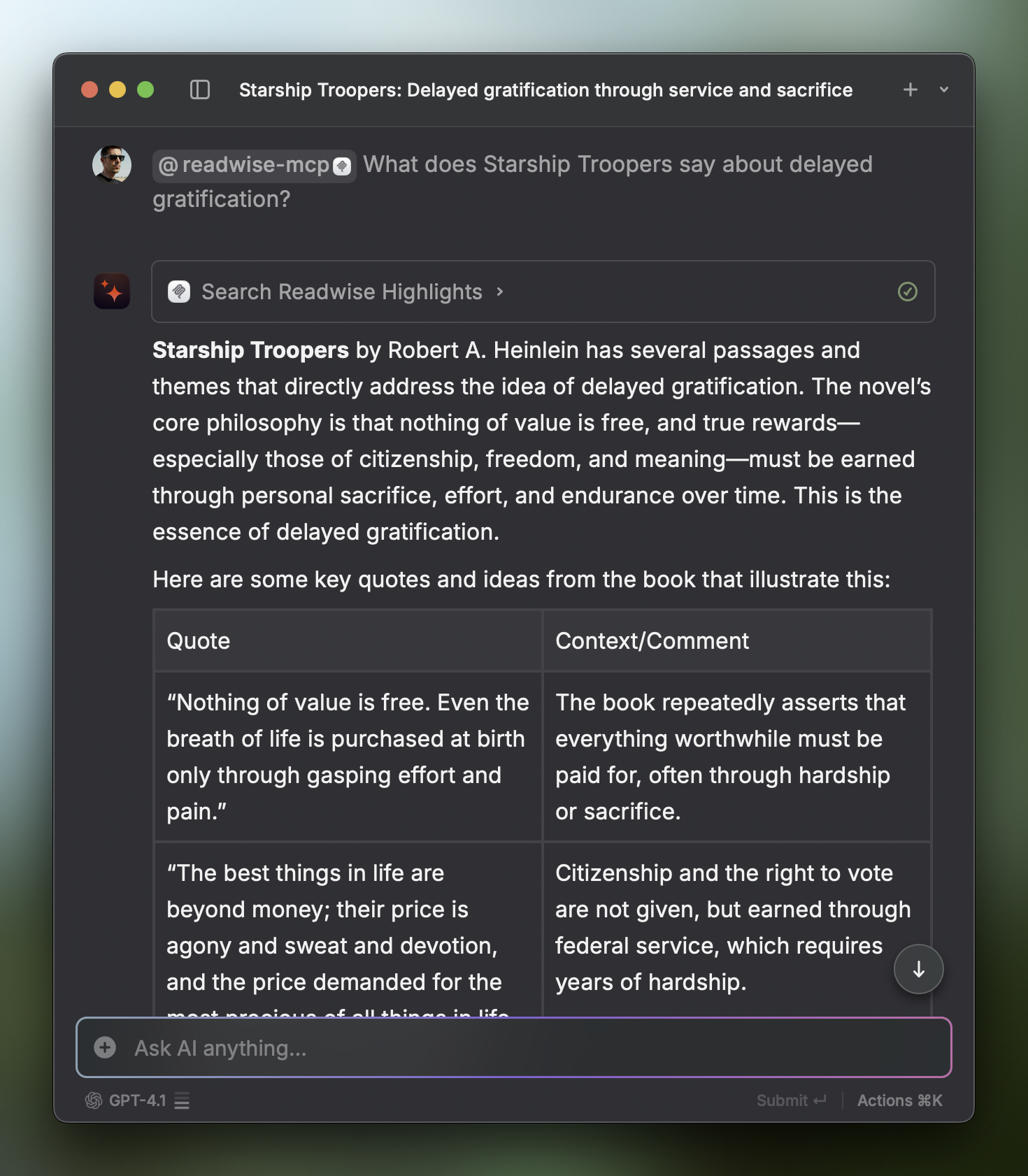Start a new chat with the plus icon
The height and width of the screenshot is (1176, 1028).
click(910, 89)
